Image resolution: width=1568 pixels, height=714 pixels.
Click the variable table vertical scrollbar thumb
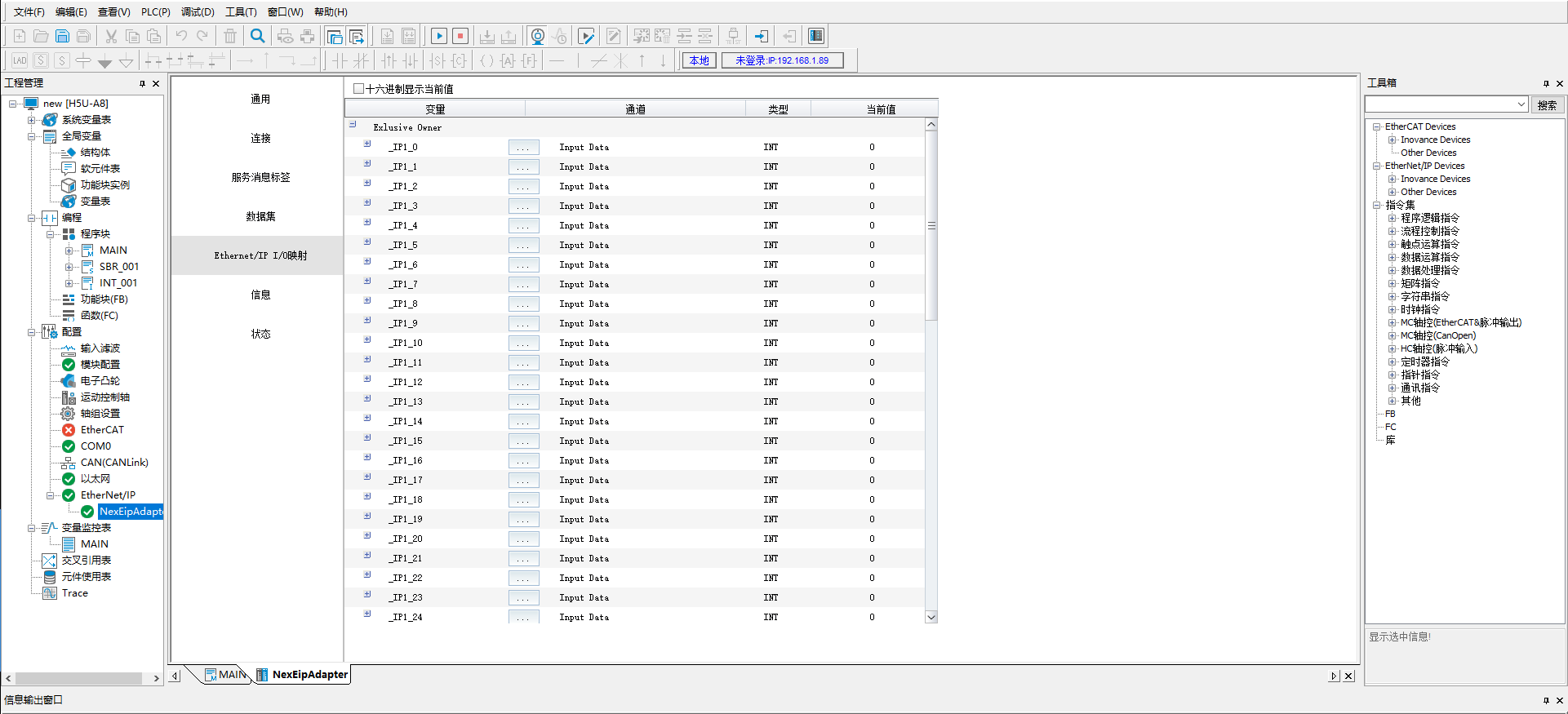[931, 226]
